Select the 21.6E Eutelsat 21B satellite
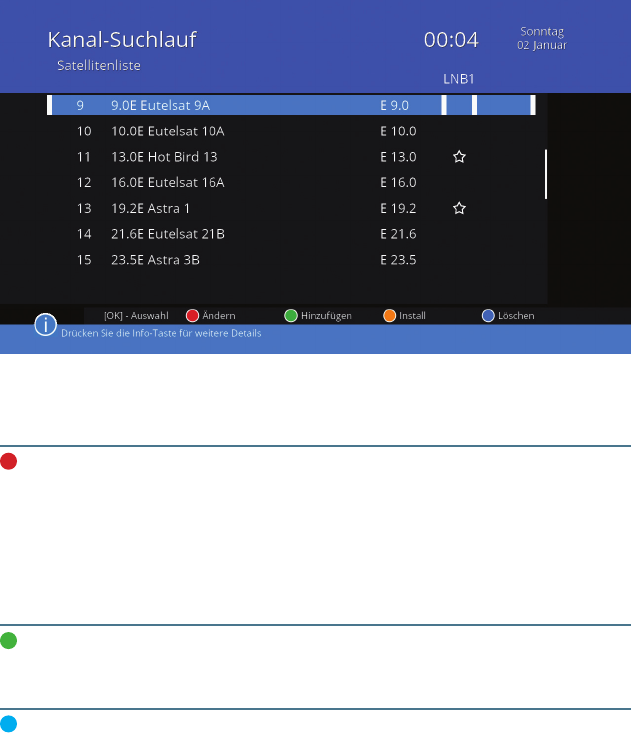The width and height of the screenshot is (631, 733). tap(168, 234)
